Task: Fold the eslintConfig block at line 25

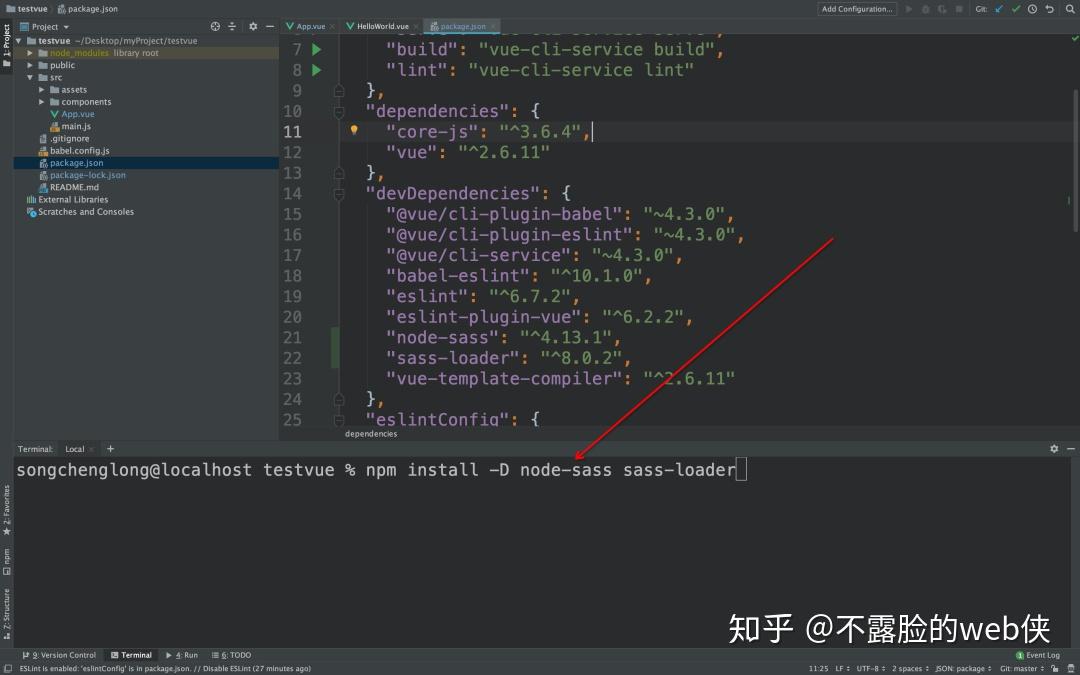Action: (339, 418)
